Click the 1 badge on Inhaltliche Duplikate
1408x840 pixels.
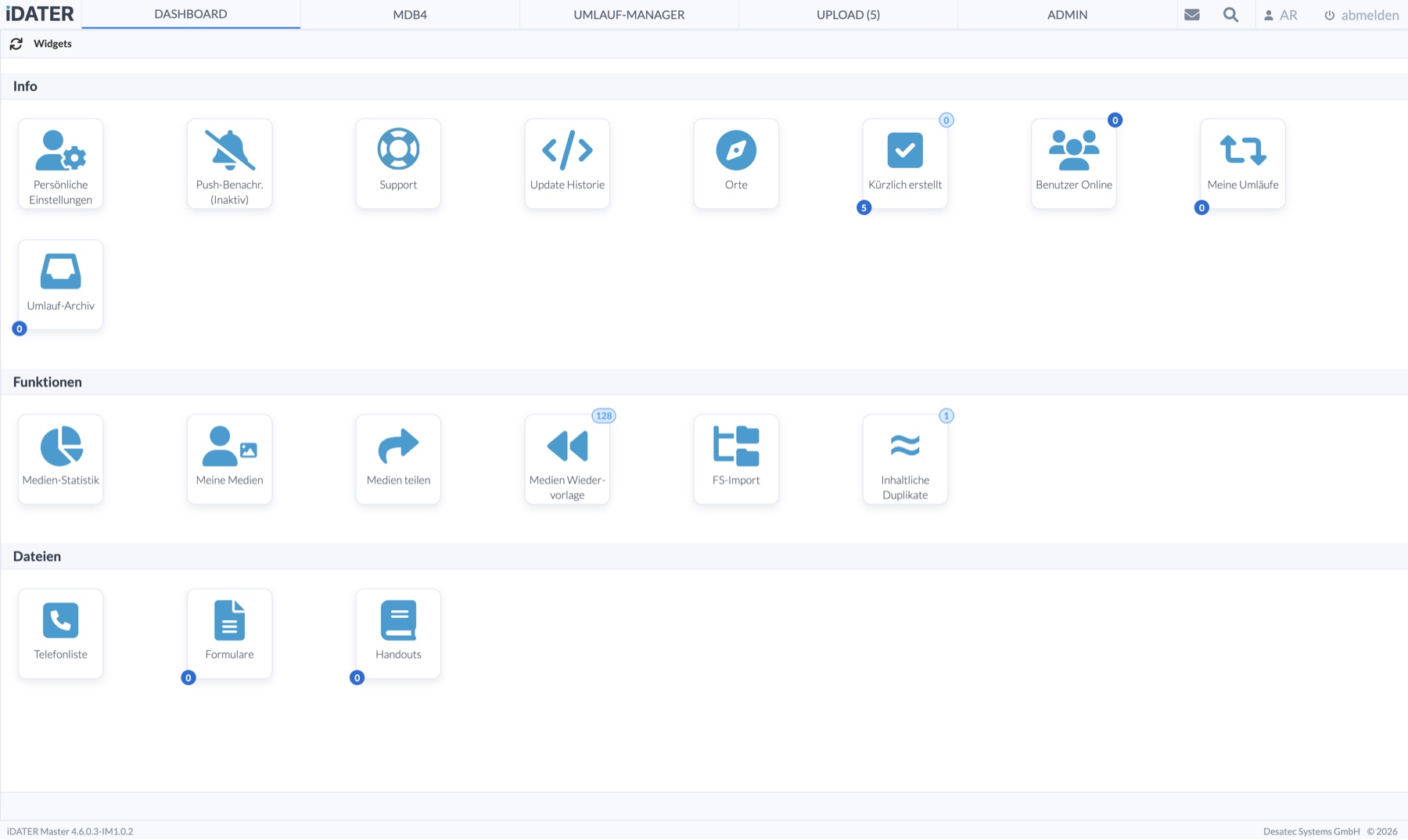pyautogui.click(x=946, y=416)
